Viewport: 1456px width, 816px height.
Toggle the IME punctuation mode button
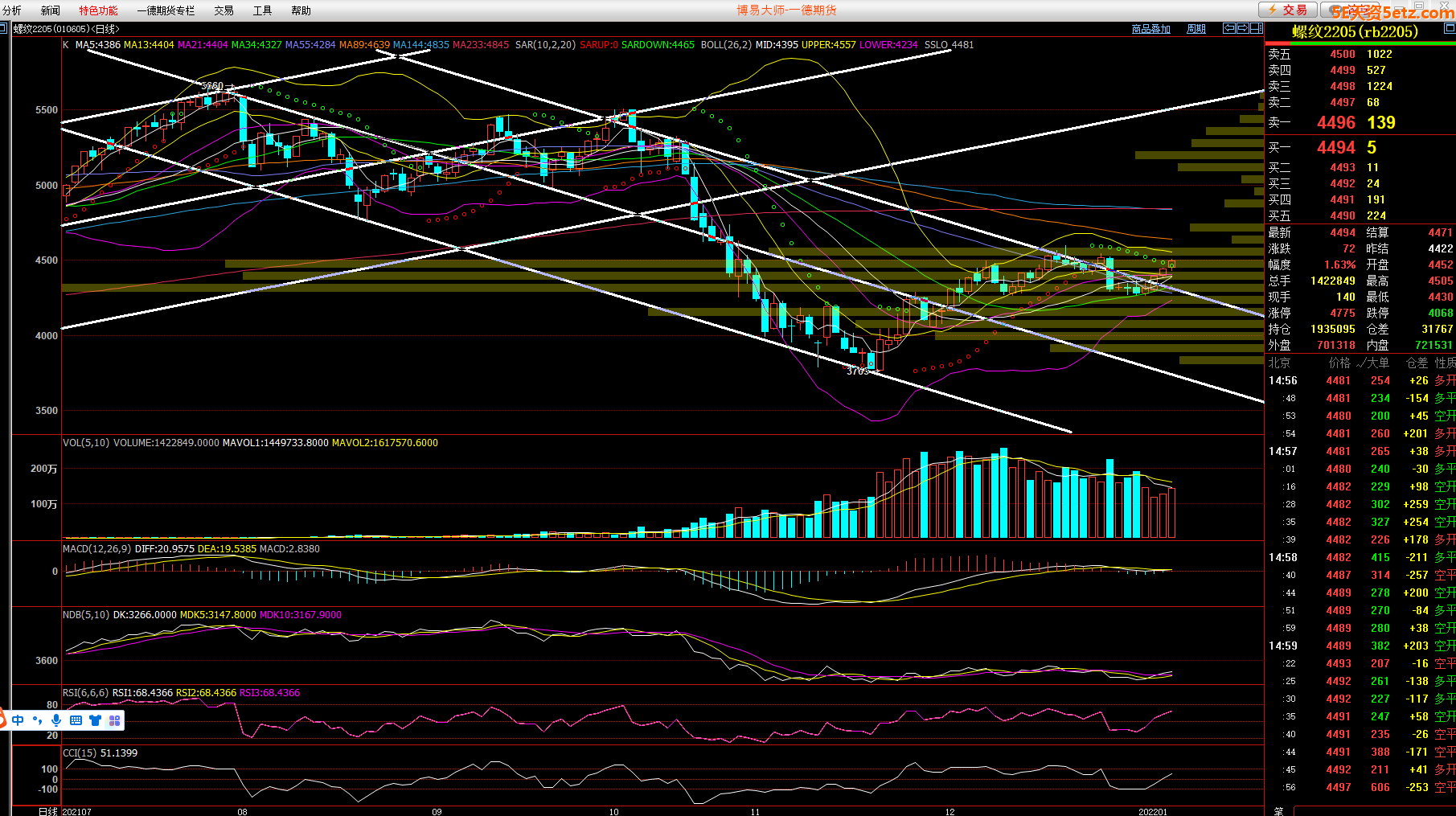point(37,720)
